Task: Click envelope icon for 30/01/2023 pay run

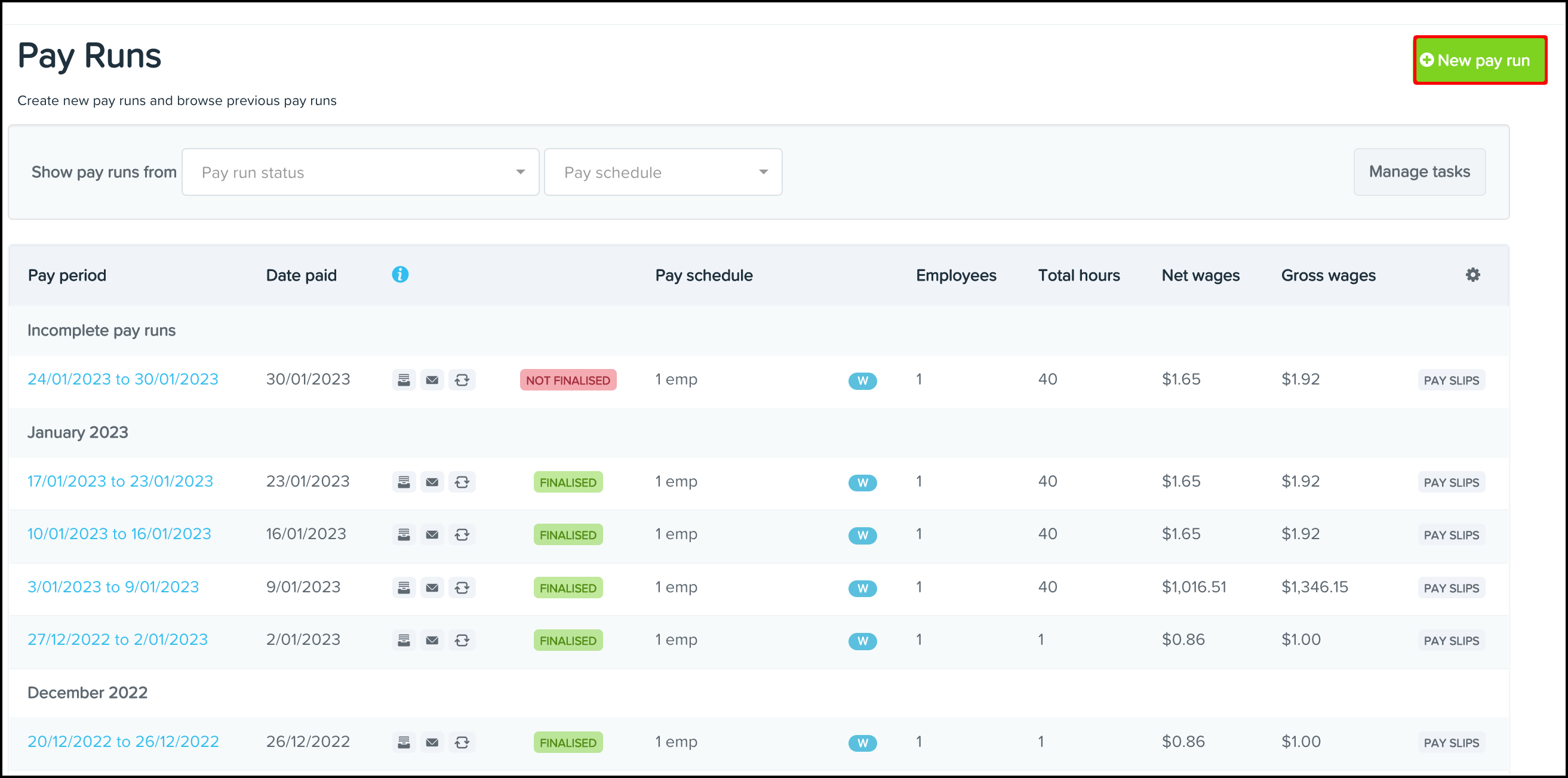Action: point(432,380)
